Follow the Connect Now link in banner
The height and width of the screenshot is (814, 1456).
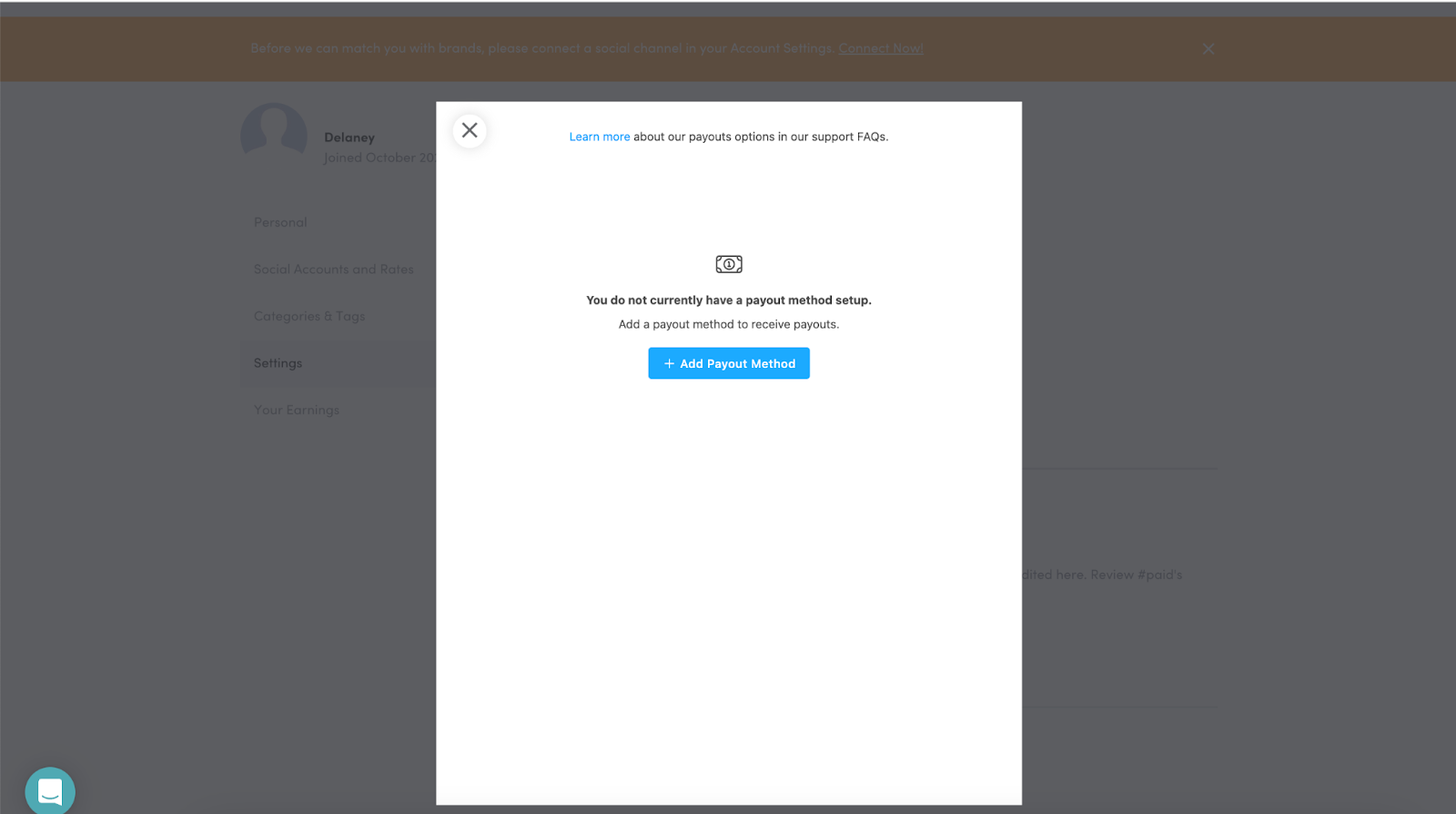pos(881,48)
